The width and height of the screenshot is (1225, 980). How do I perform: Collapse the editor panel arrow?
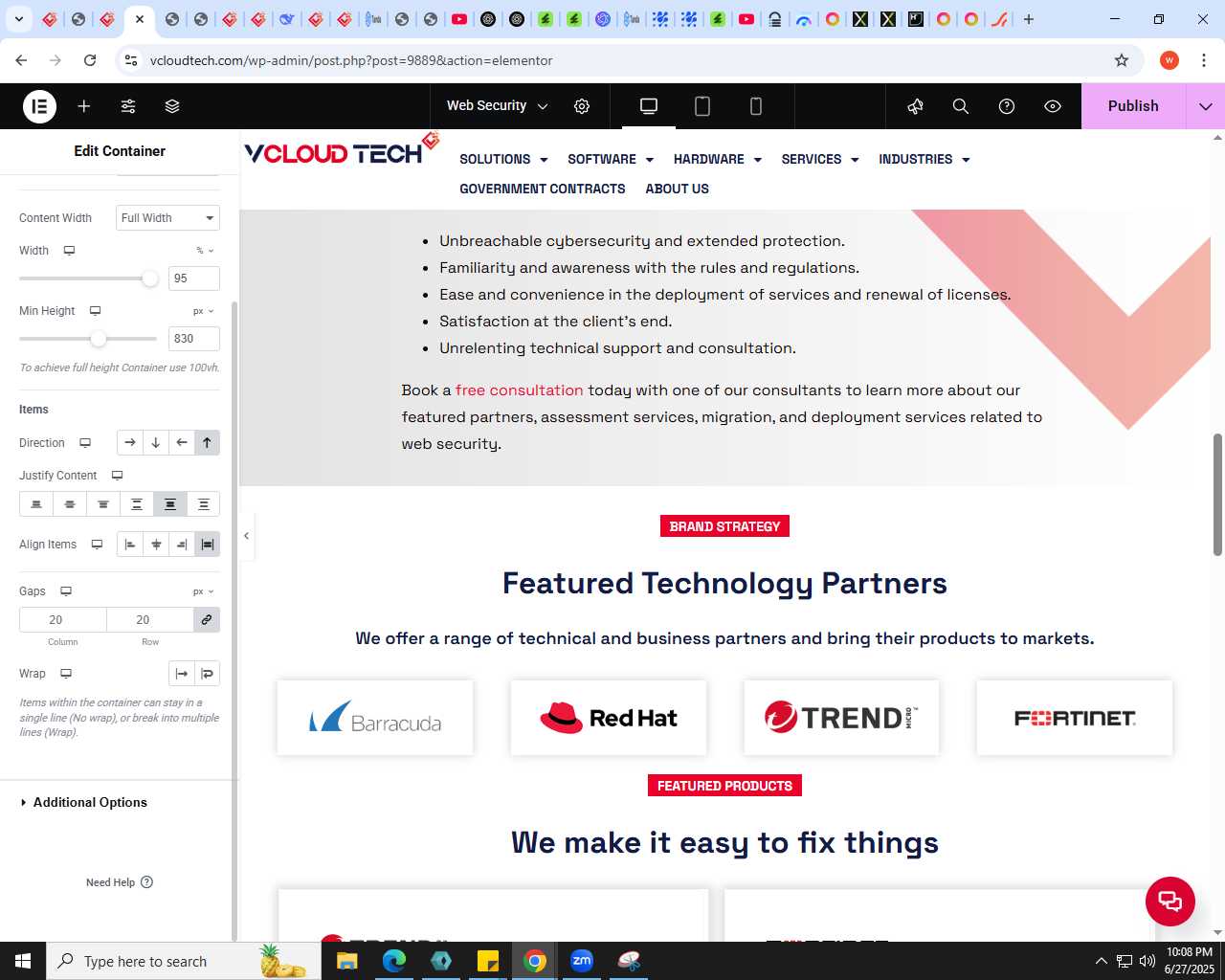point(246,536)
